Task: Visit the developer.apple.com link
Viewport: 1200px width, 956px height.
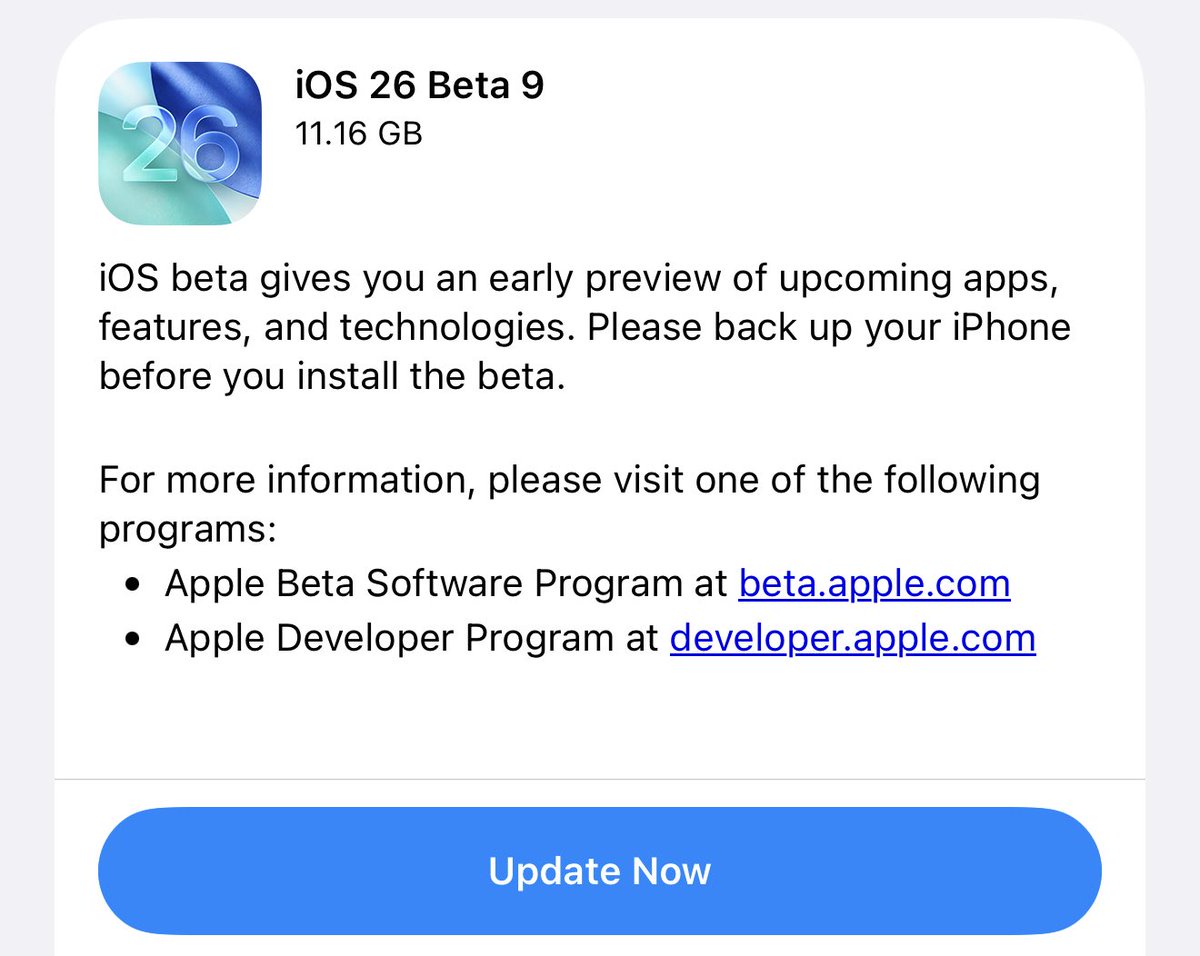Action: [852, 637]
